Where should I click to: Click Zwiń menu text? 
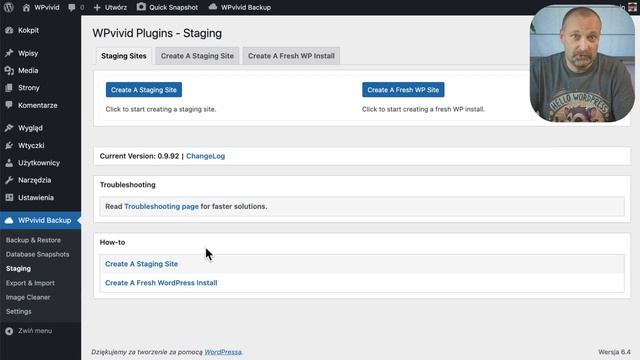point(35,331)
